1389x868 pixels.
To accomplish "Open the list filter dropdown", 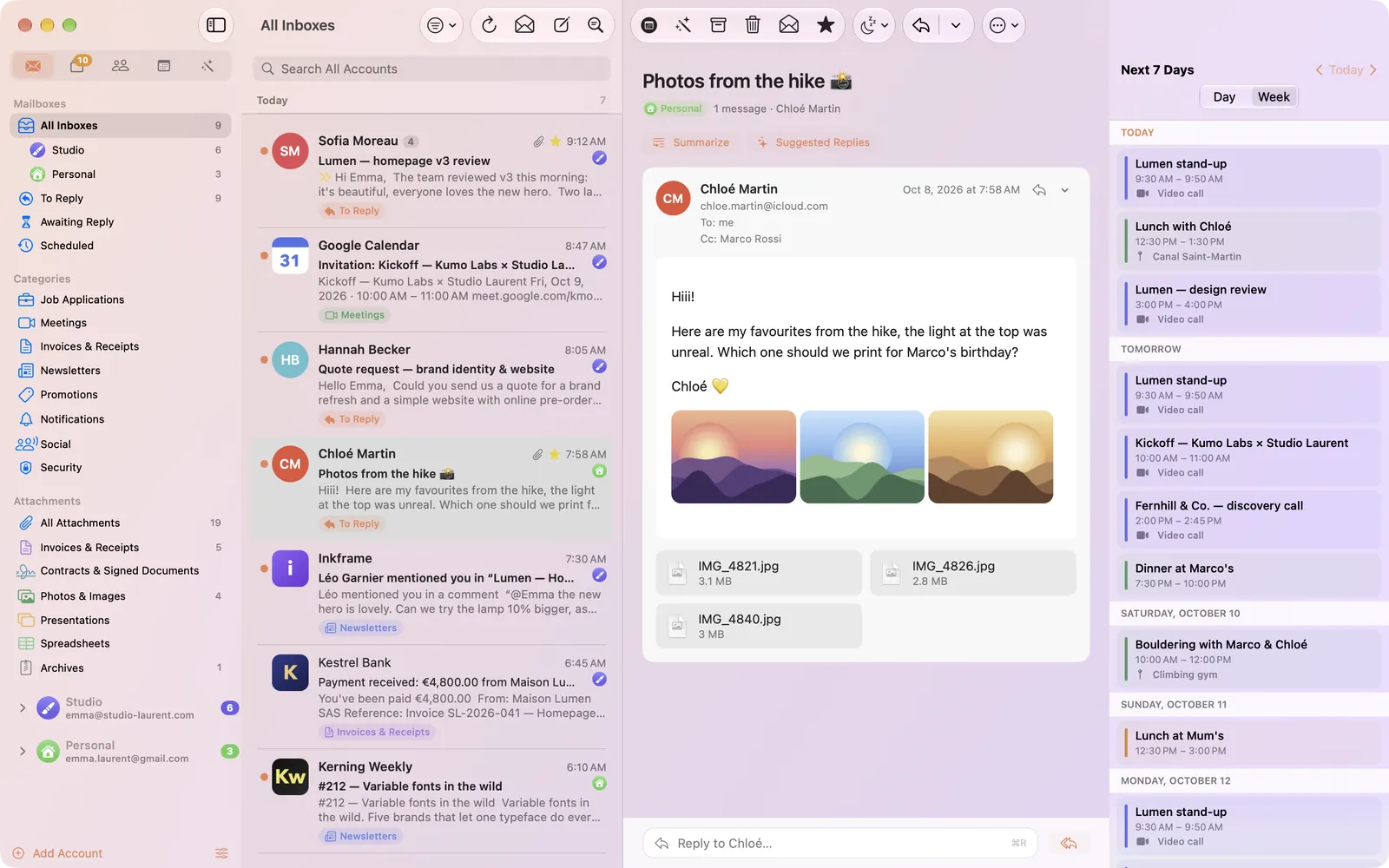I will 441,25.
